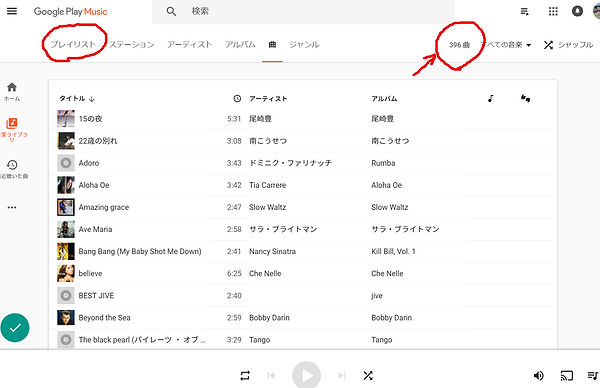Select the 曲 songs tab
Viewport: 600px width, 388px height.
(272, 45)
